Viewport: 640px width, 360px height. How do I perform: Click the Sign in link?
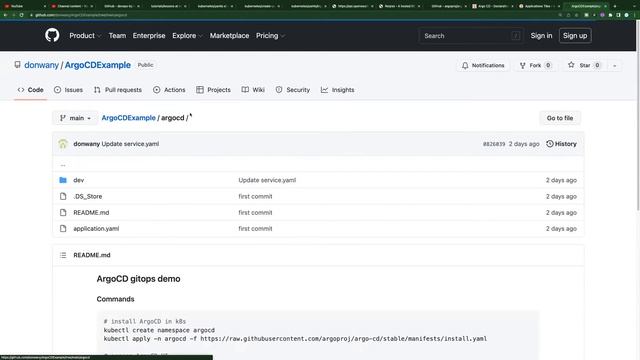[x=541, y=36]
